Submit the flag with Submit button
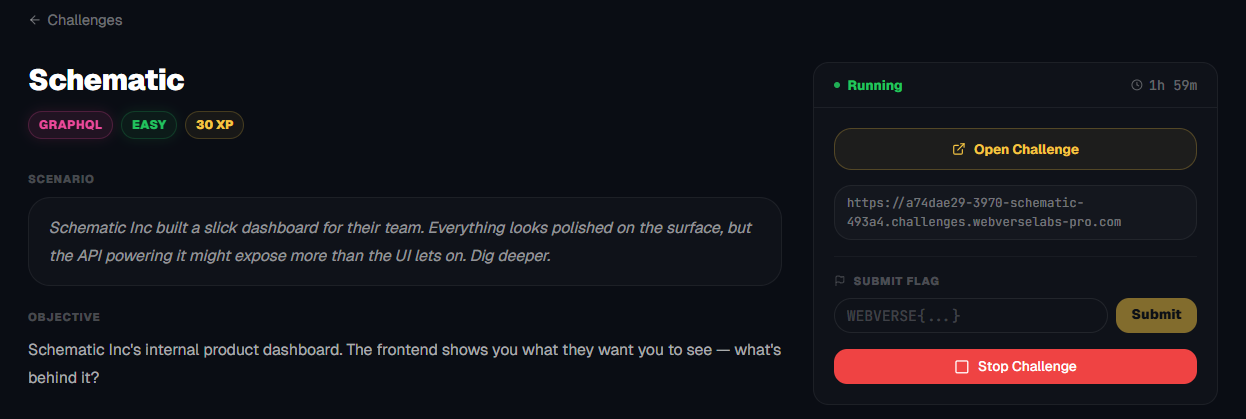The width and height of the screenshot is (1246, 419). click(1156, 315)
